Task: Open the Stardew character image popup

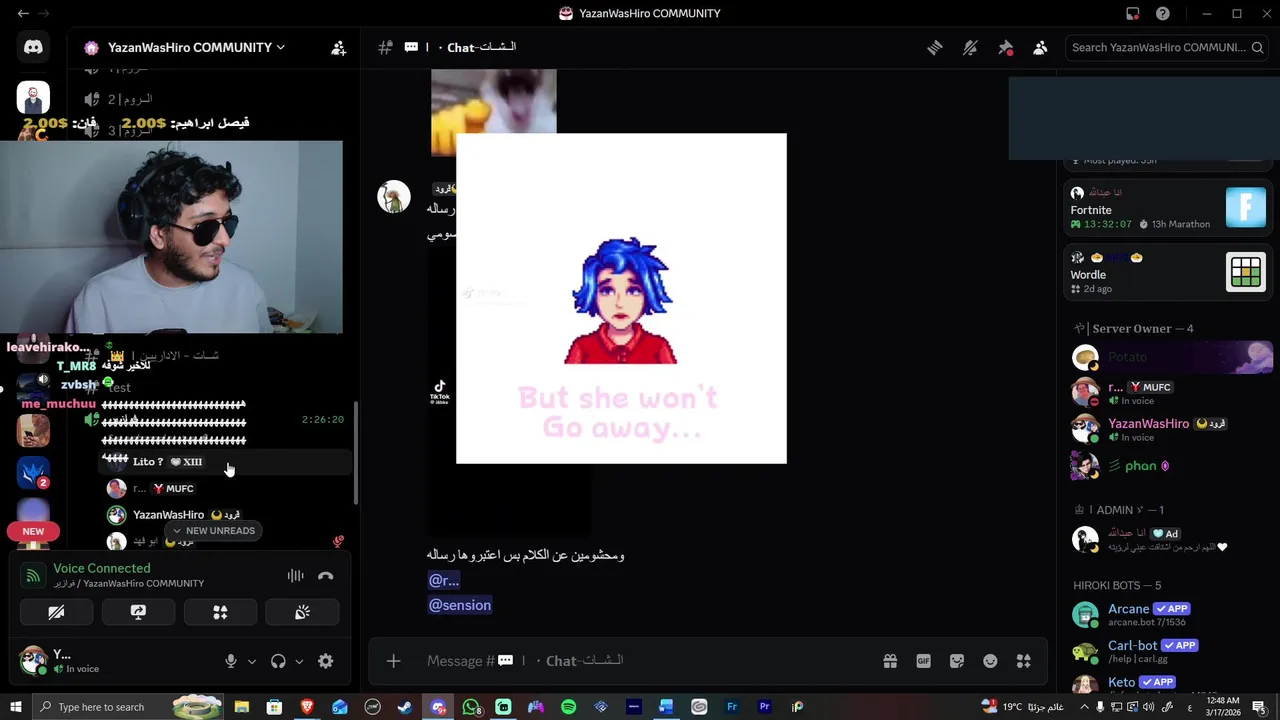Action: tap(621, 298)
